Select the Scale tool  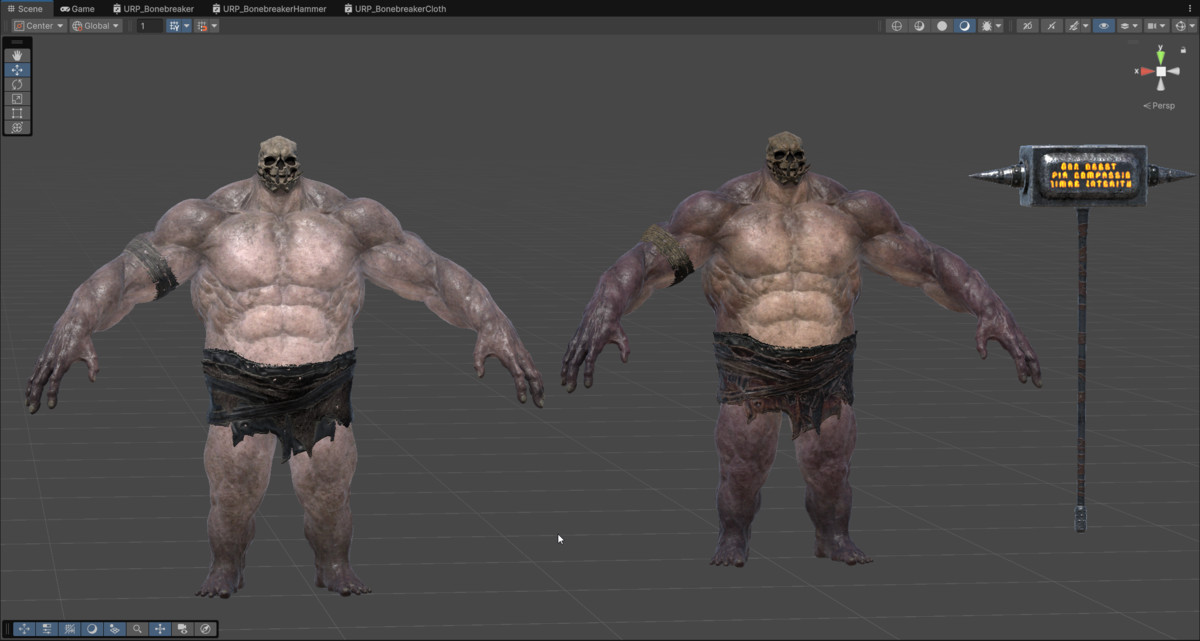point(17,99)
